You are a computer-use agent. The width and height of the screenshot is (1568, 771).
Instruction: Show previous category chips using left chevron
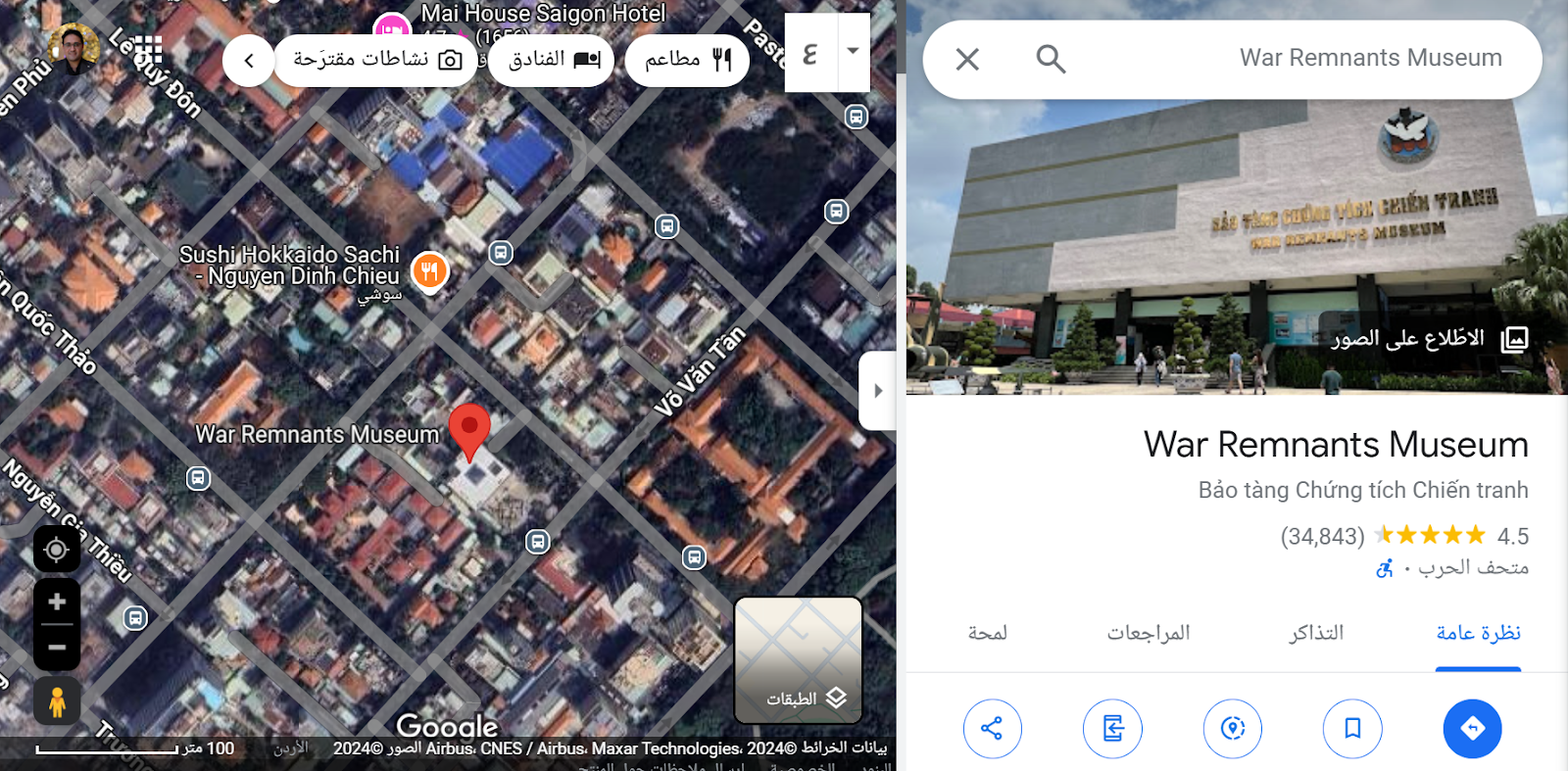click(x=248, y=61)
